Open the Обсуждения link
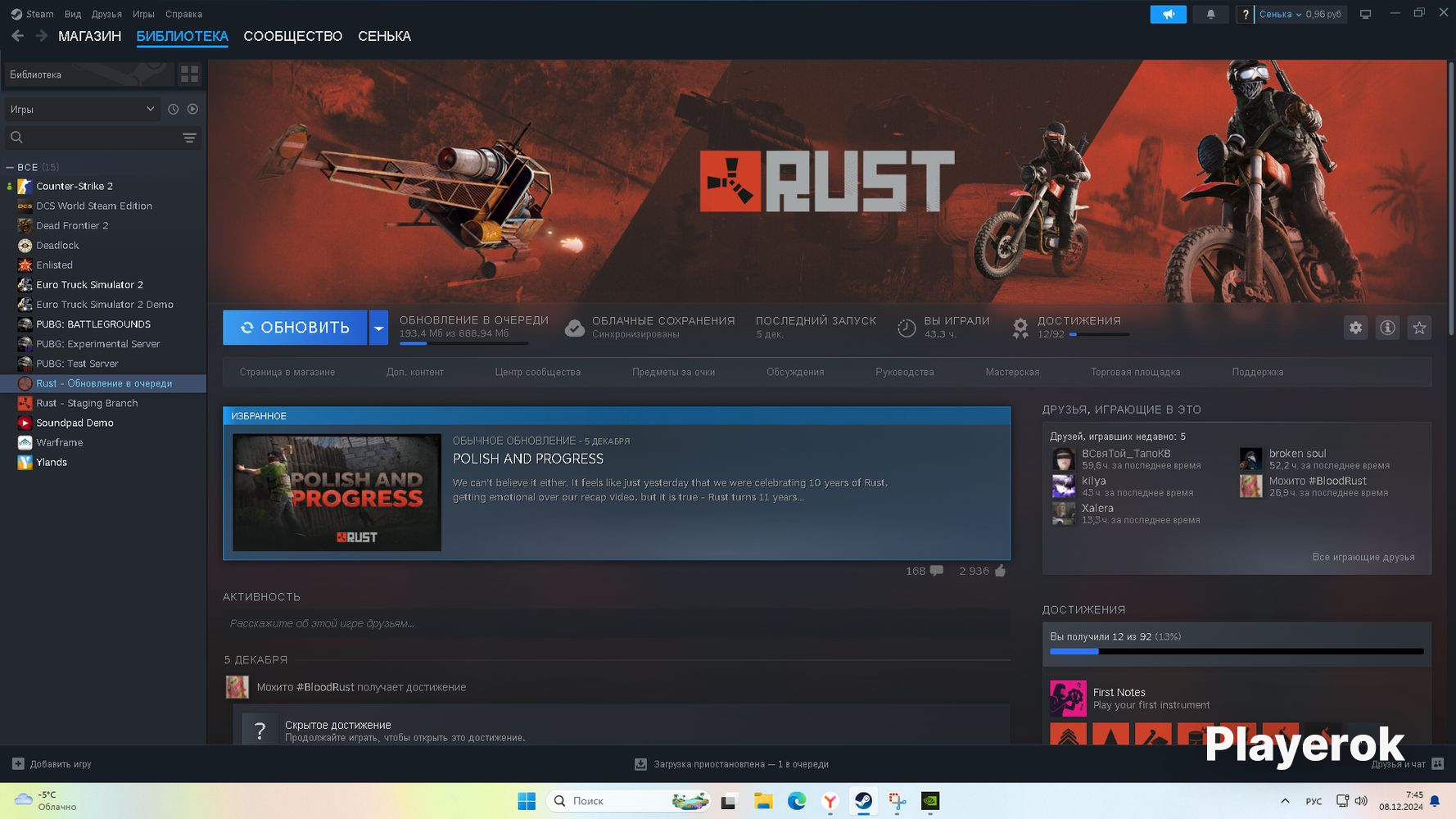 (x=795, y=372)
